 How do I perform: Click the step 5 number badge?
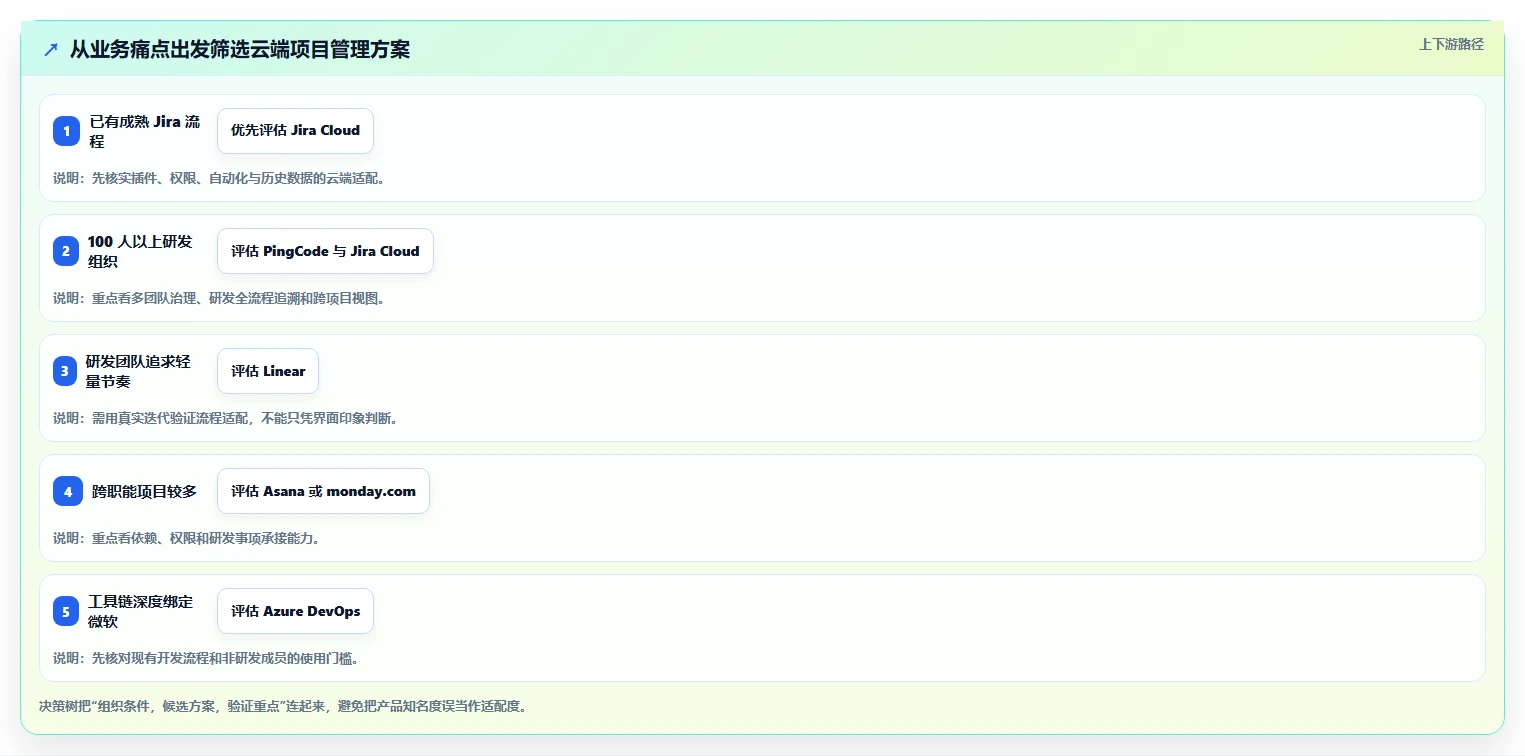coord(66,611)
